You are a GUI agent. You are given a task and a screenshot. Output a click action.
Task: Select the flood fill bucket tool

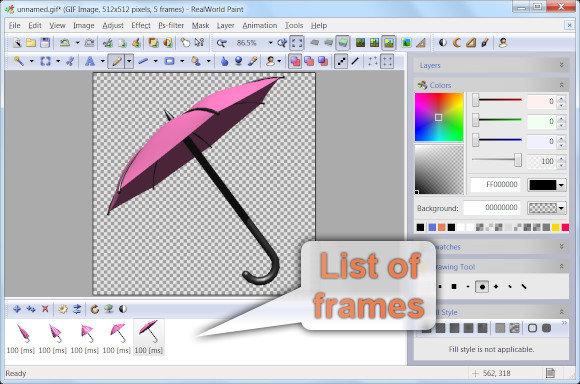(196, 61)
